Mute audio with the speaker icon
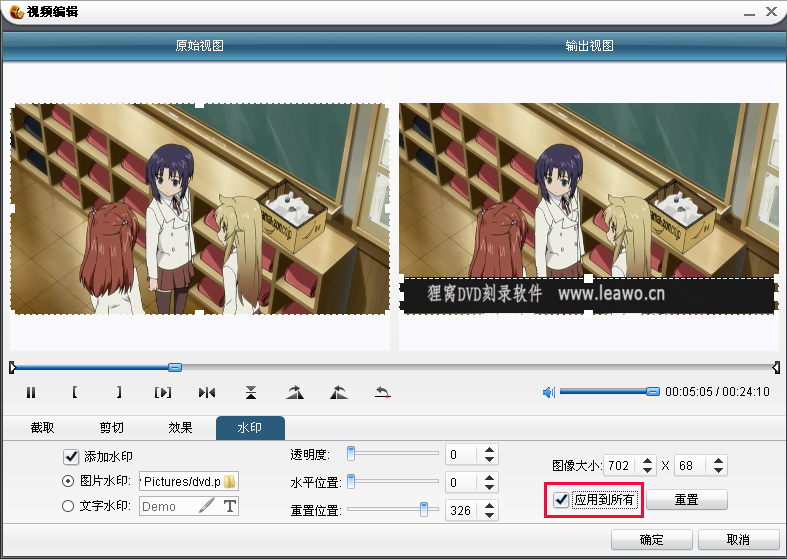Image resolution: width=787 pixels, height=559 pixels. pos(548,392)
